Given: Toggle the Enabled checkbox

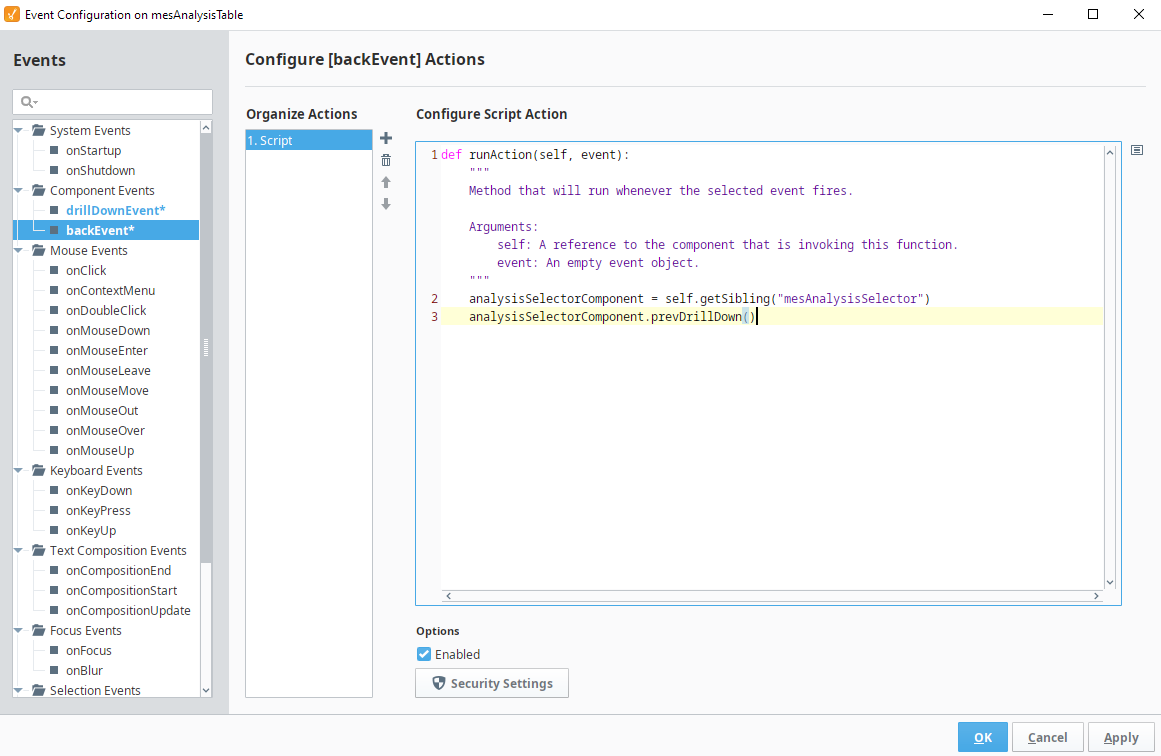Looking at the screenshot, I should 424,654.
